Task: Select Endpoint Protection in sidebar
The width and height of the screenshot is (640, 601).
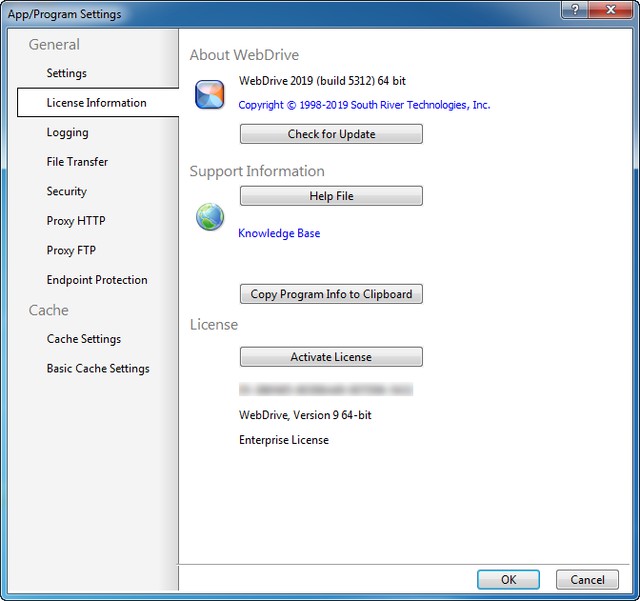Action: pyautogui.click(x=97, y=280)
